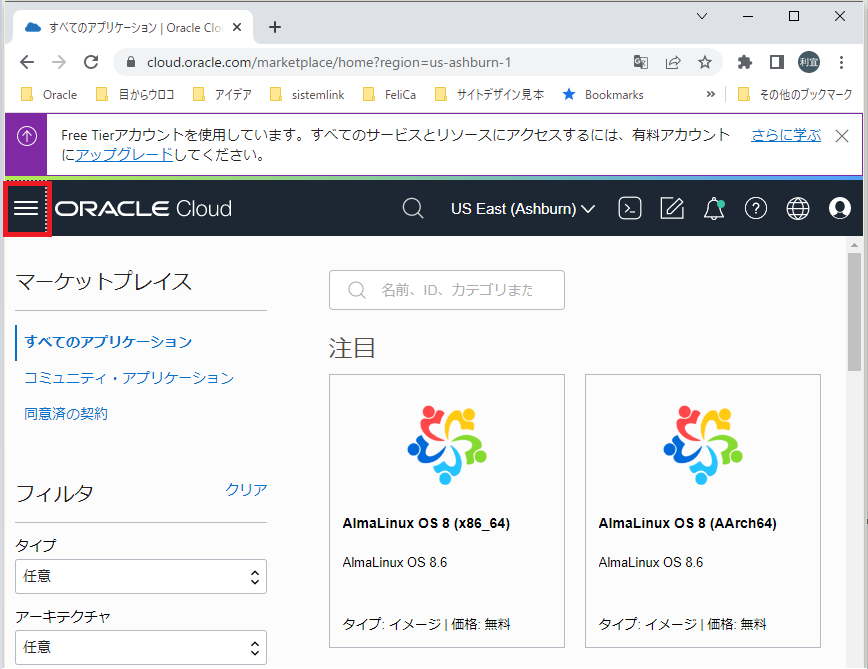Viewport: 868px width, 669px height.
Task: Close the Oracle Cloud browser tab
Action: point(237,27)
